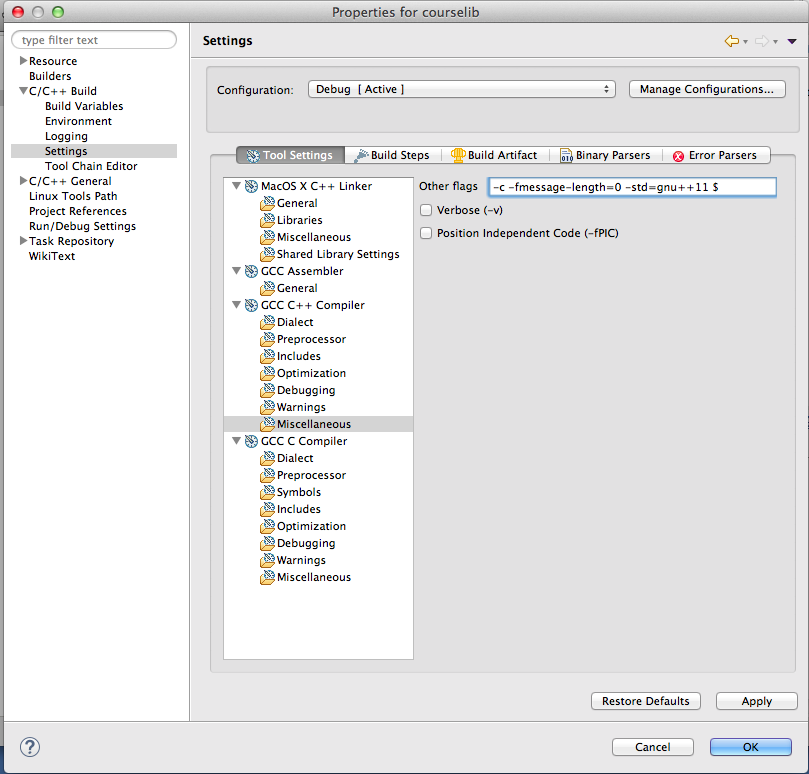Enable the Verbose (-v) checkbox
The image size is (809, 774).
425,210
